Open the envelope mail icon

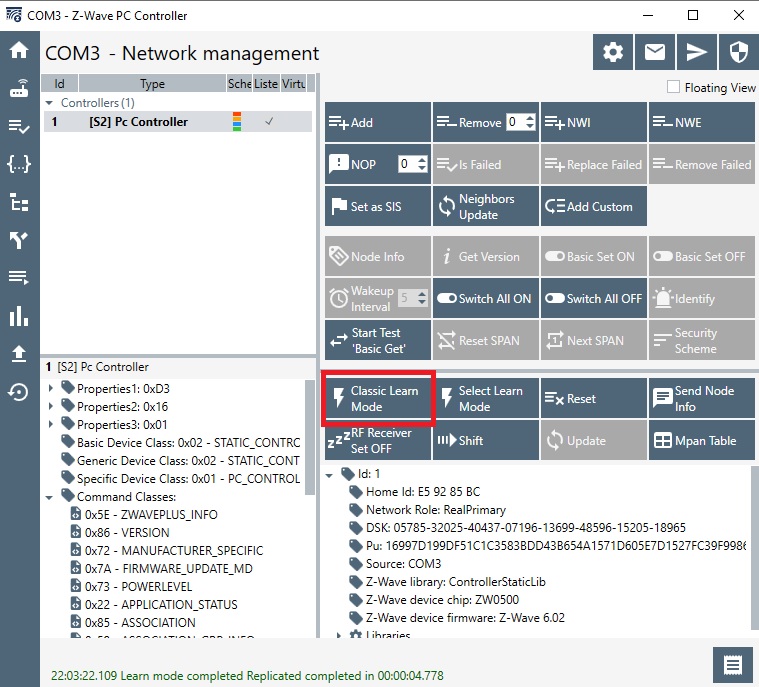[655, 52]
